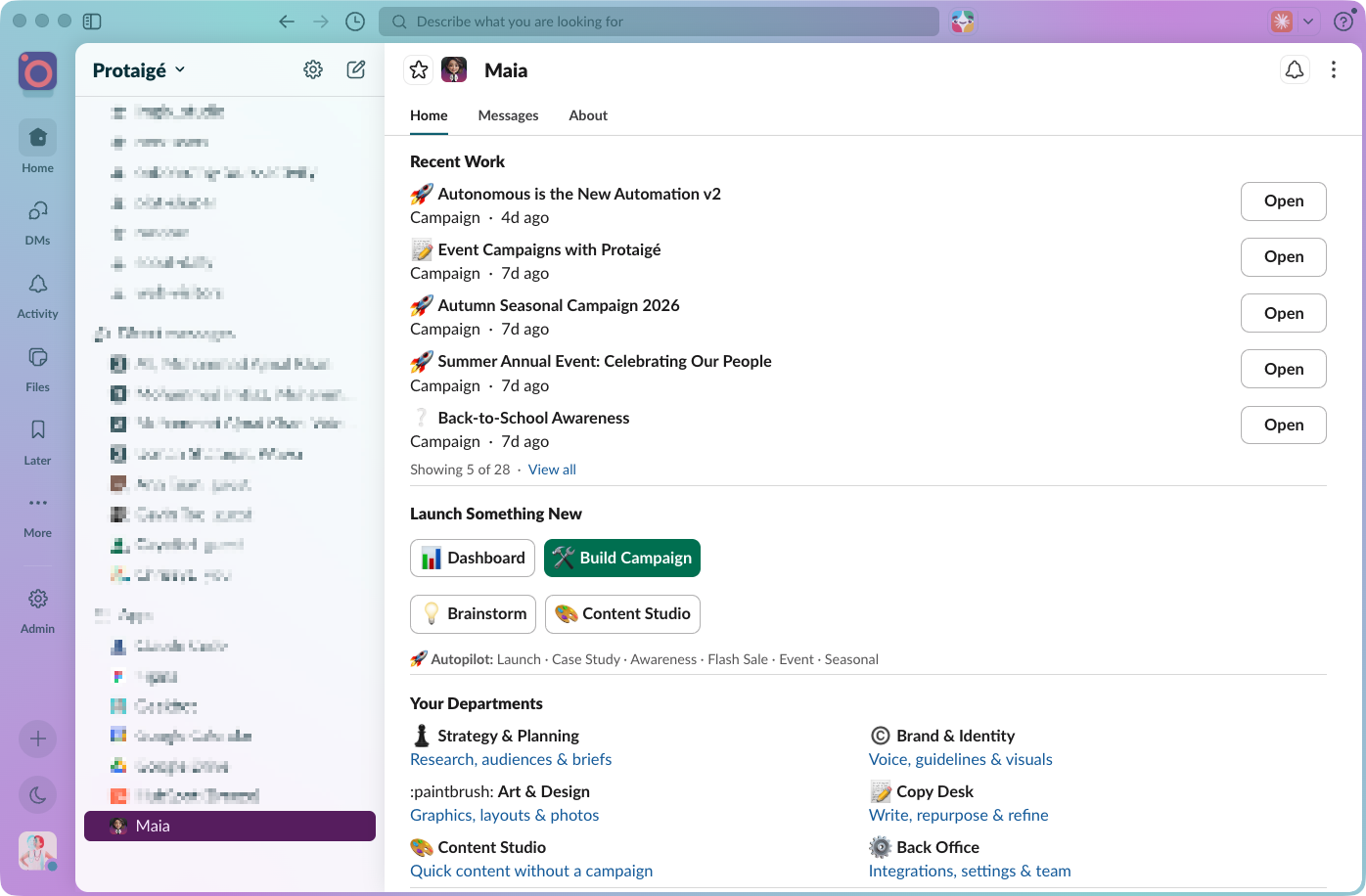Compose a new message
The height and width of the screenshot is (896, 1366).
pyautogui.click(x=356, y=69)
